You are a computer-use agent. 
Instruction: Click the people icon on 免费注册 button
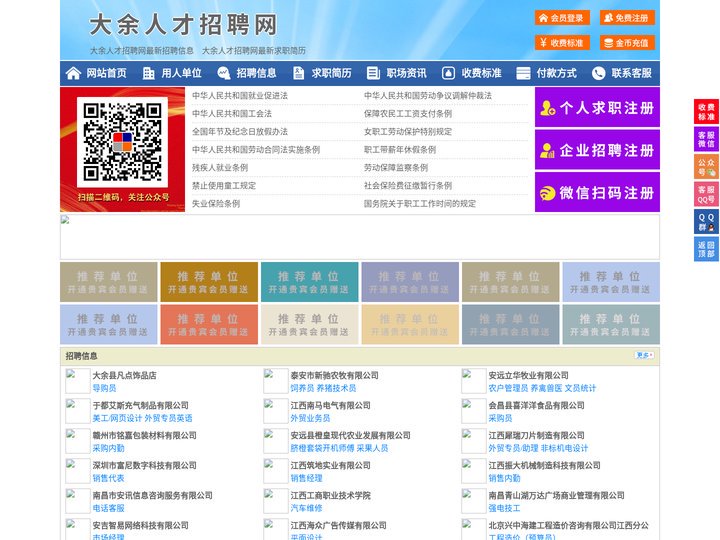pyautogui.click(x=608, y=18)
